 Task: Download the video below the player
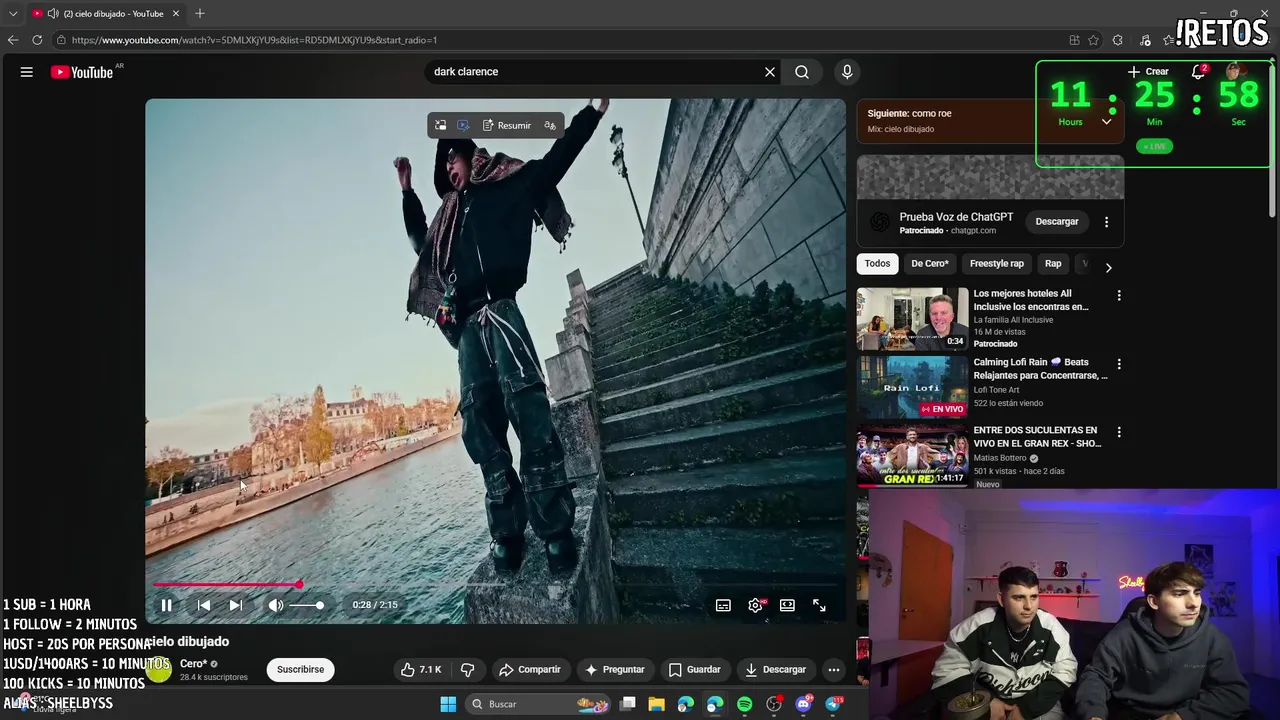[776, 670]
